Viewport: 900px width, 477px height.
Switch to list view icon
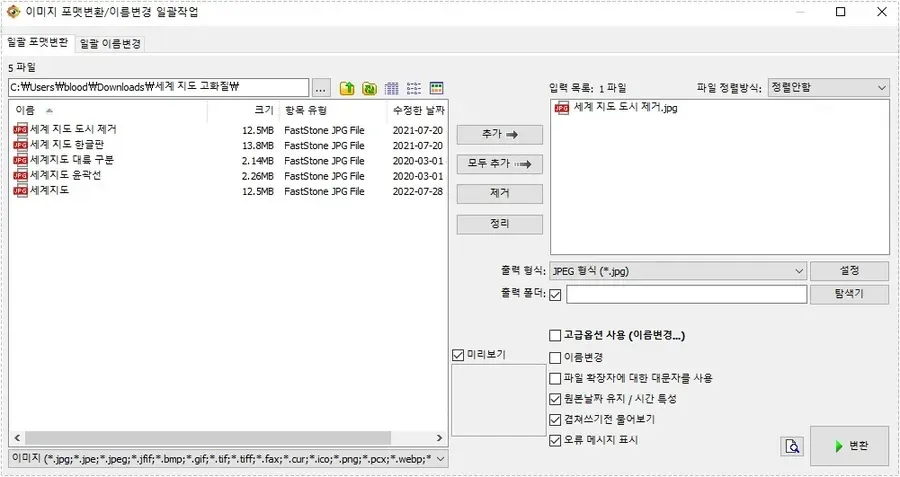[414, 88]
